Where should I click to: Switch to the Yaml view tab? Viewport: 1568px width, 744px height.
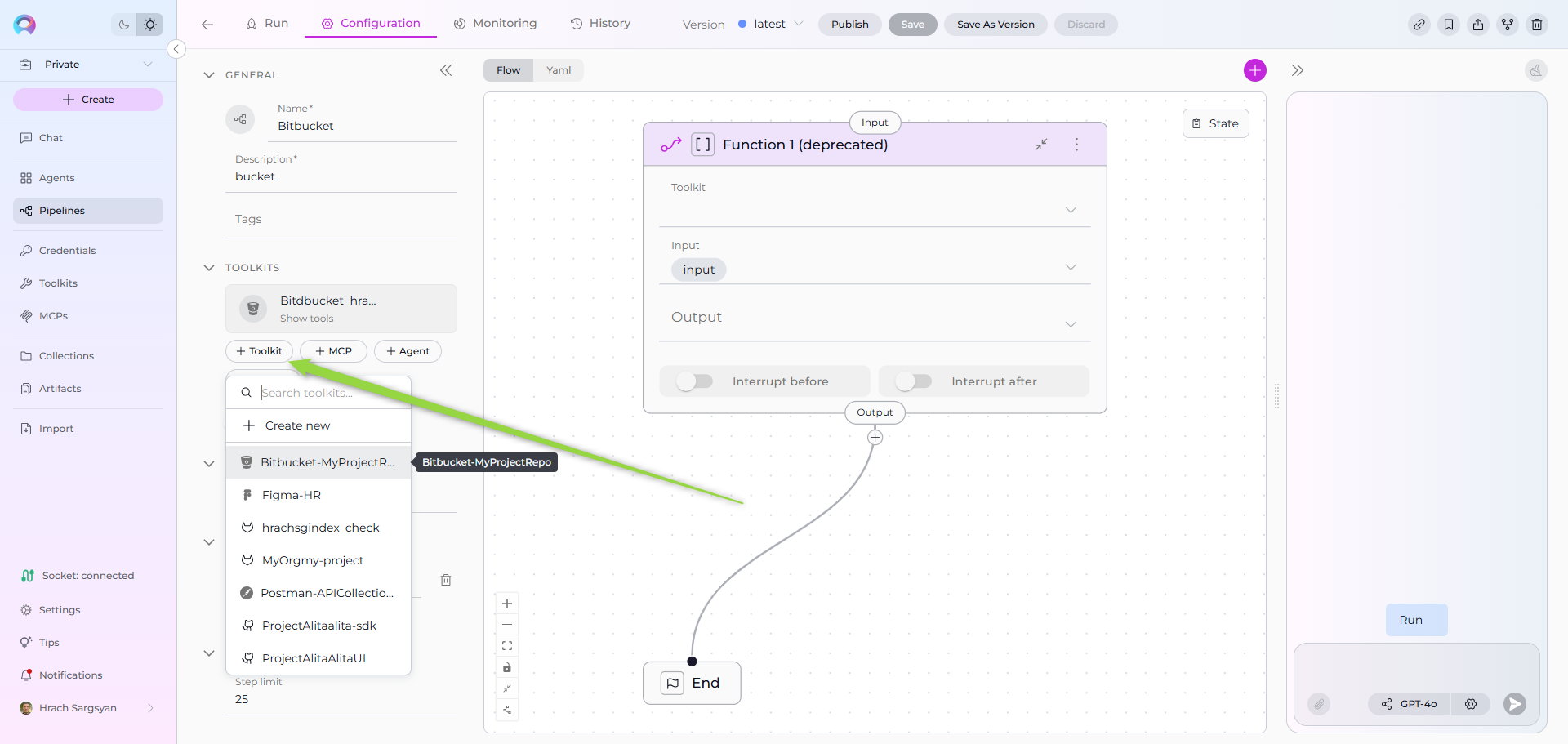tap(559, 70)
